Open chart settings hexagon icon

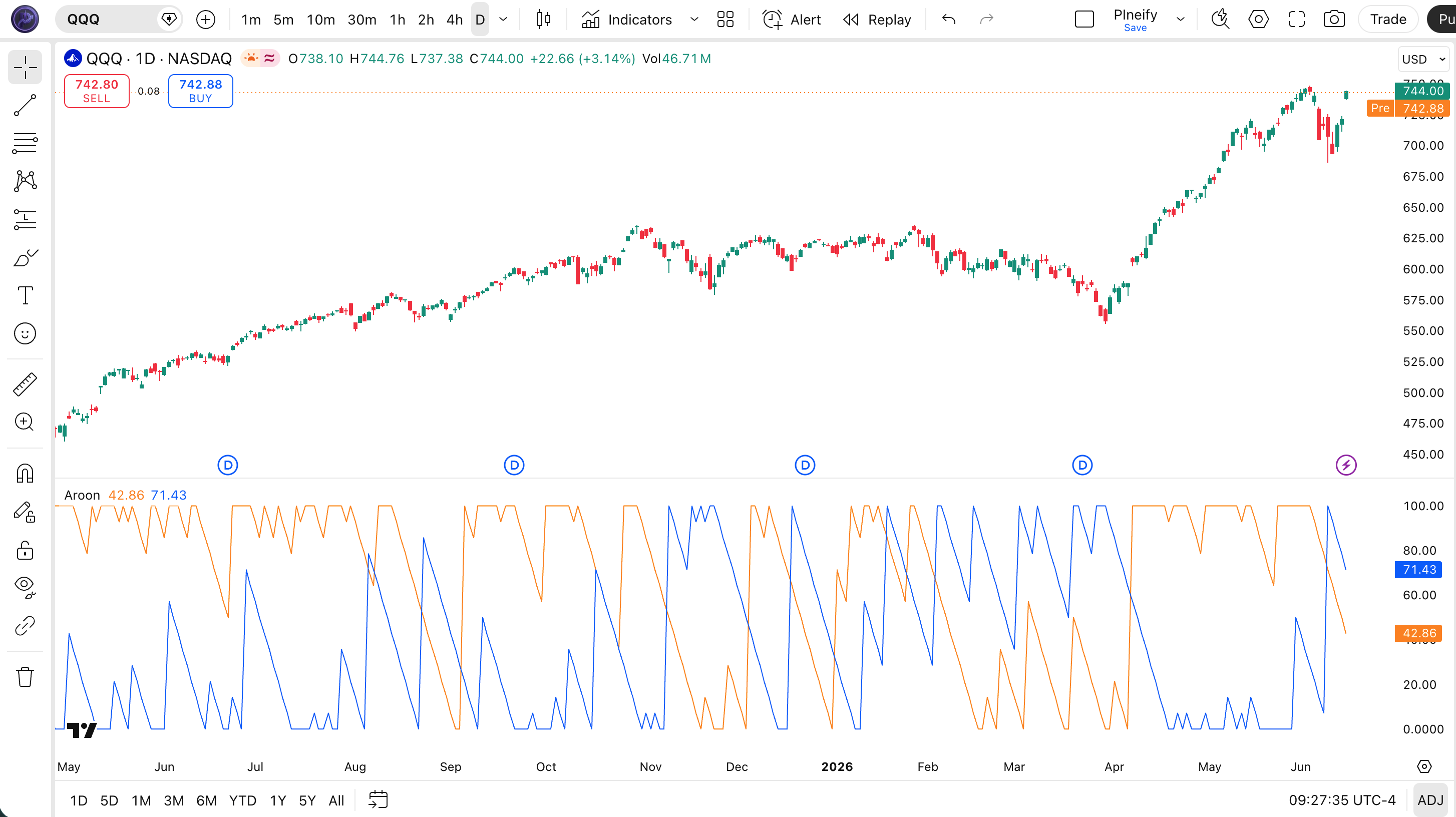1258,20
